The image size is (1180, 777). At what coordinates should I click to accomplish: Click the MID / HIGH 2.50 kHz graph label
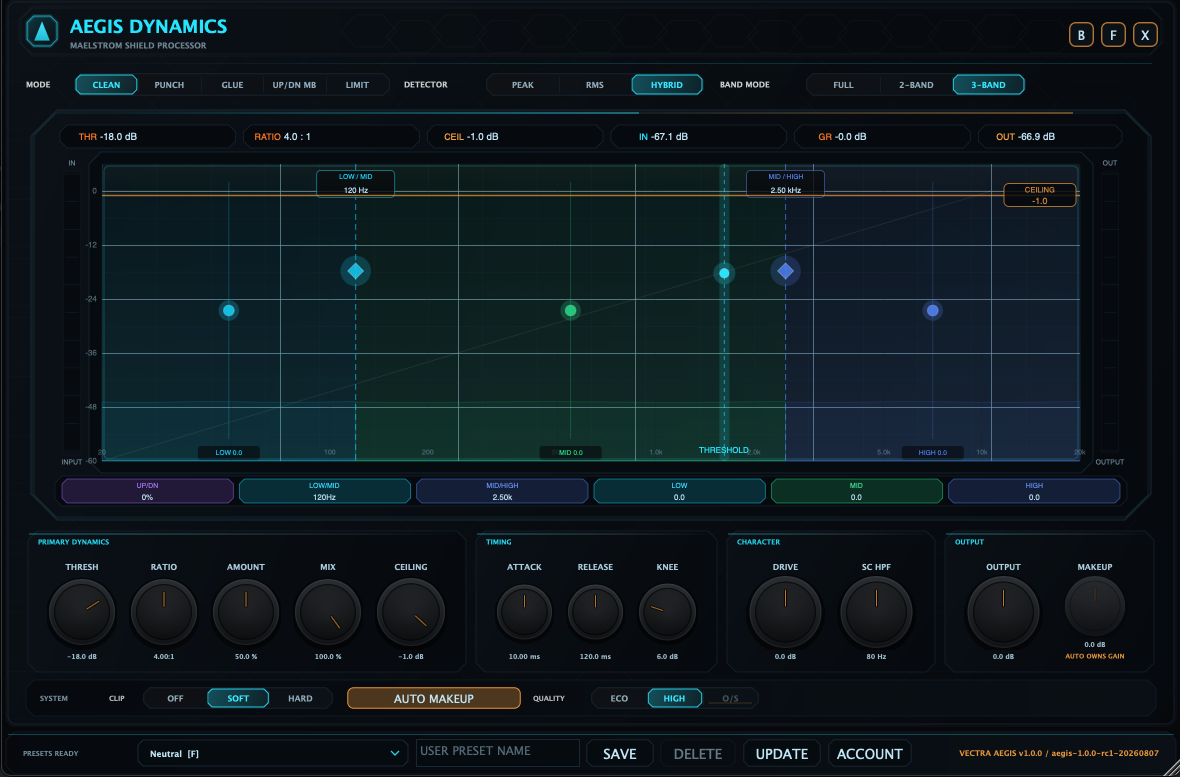[x=785, y=184]
